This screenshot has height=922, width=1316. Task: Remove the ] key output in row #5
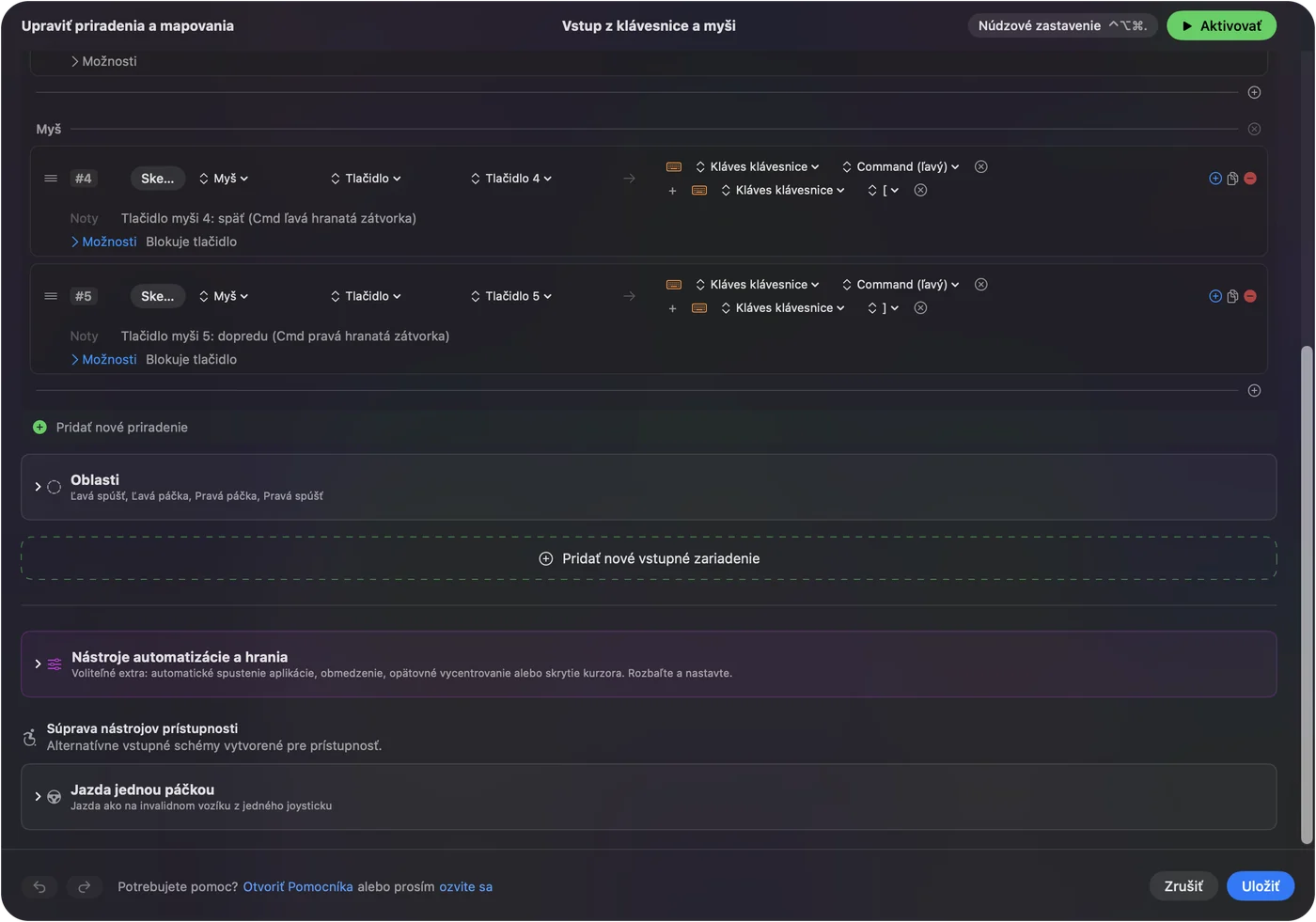coord(921,308)
